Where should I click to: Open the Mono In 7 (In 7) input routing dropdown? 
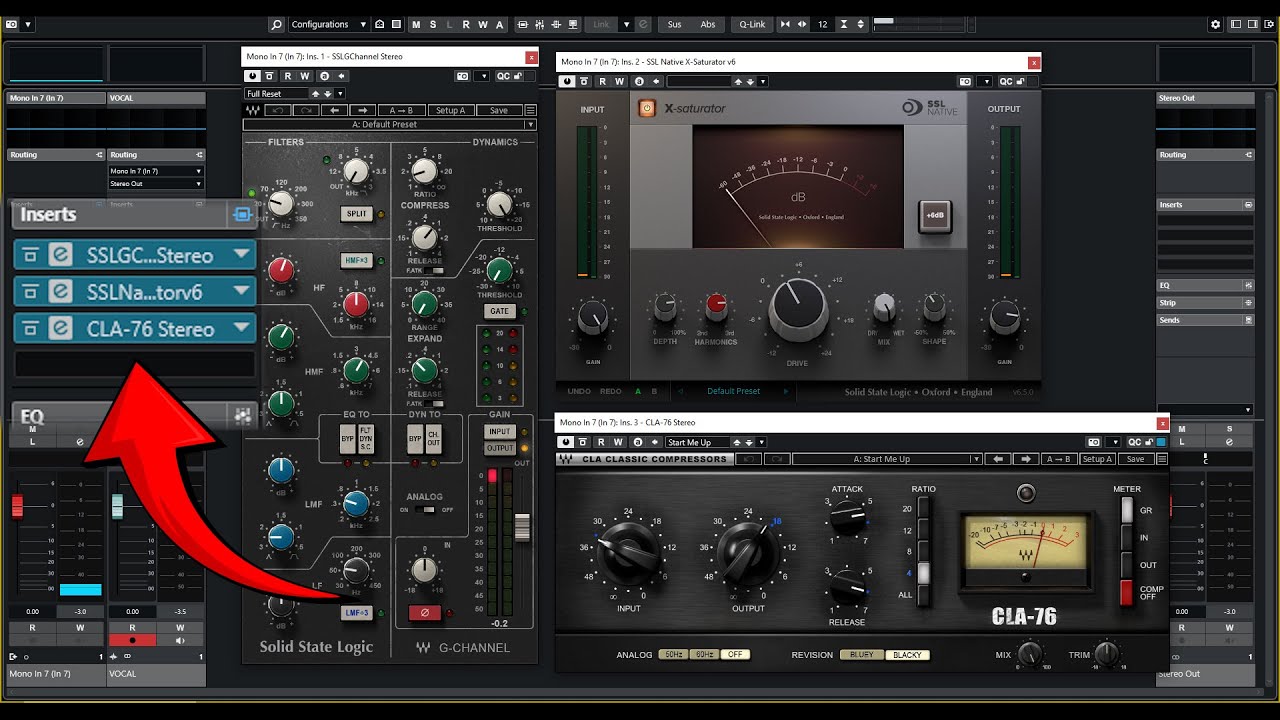[156, 171]
